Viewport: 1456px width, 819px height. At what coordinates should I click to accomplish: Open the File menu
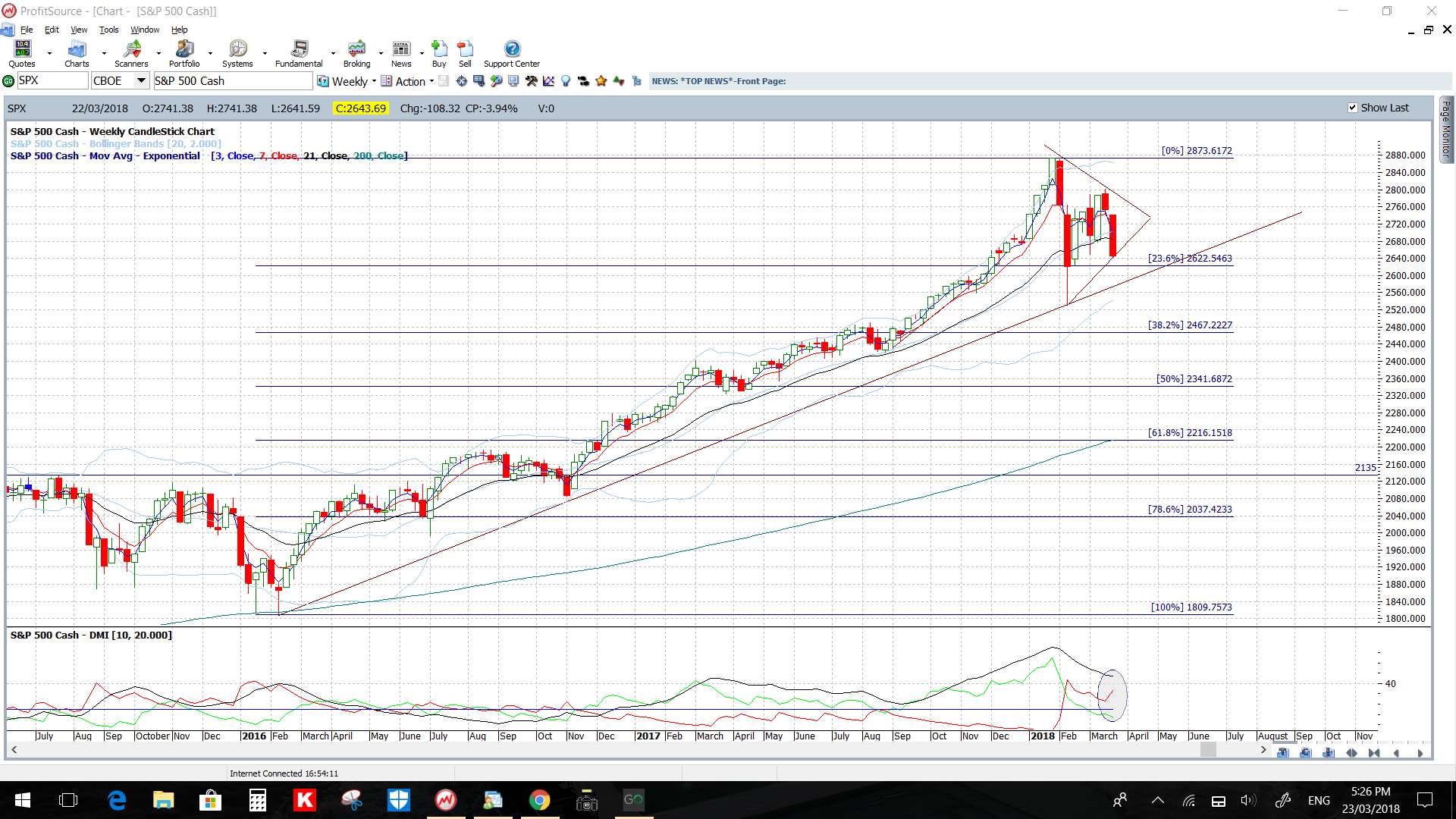pyautogui.click(x=27, y=30)
